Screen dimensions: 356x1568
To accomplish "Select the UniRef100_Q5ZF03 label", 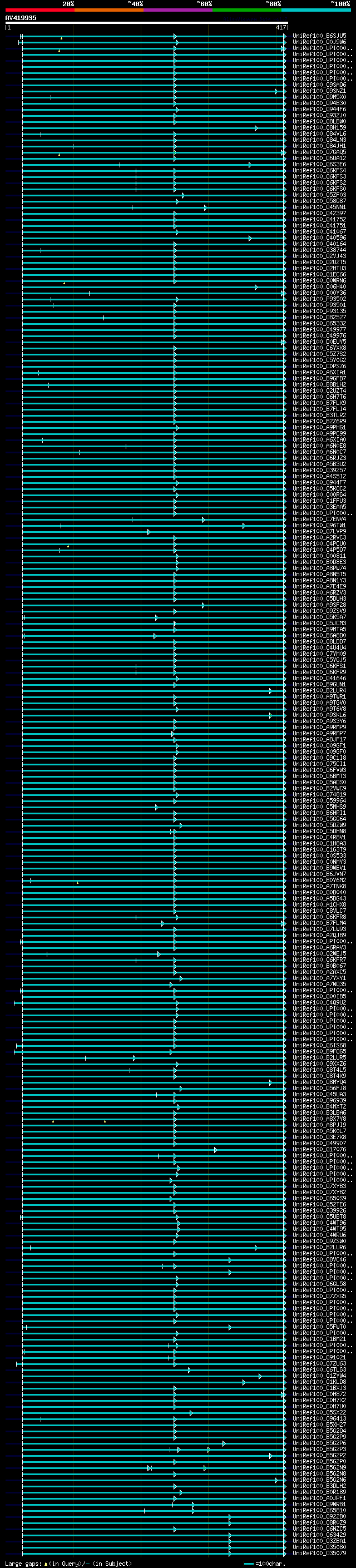I will [319, 195].
